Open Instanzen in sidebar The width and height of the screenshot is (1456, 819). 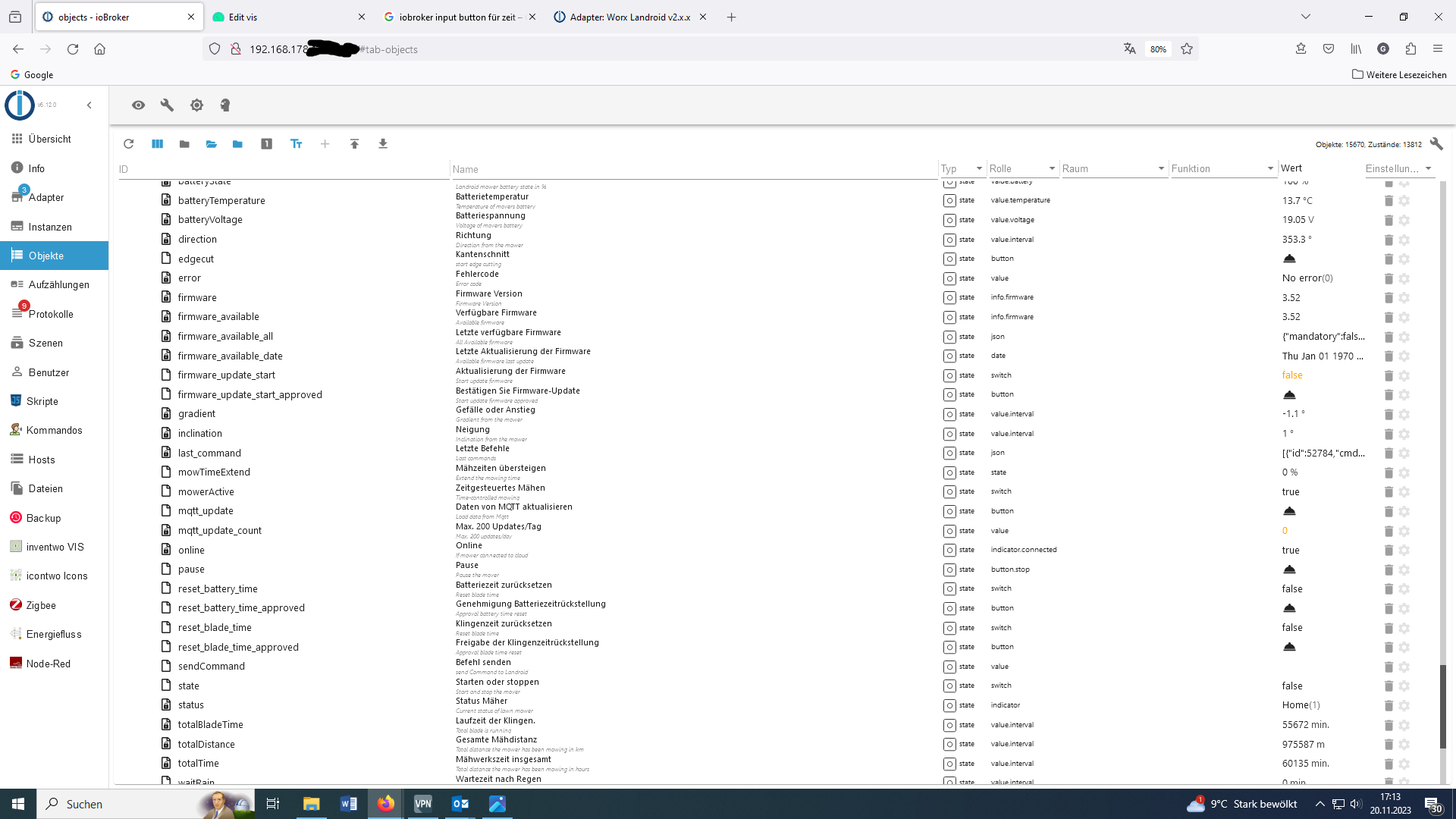(50, 227)
